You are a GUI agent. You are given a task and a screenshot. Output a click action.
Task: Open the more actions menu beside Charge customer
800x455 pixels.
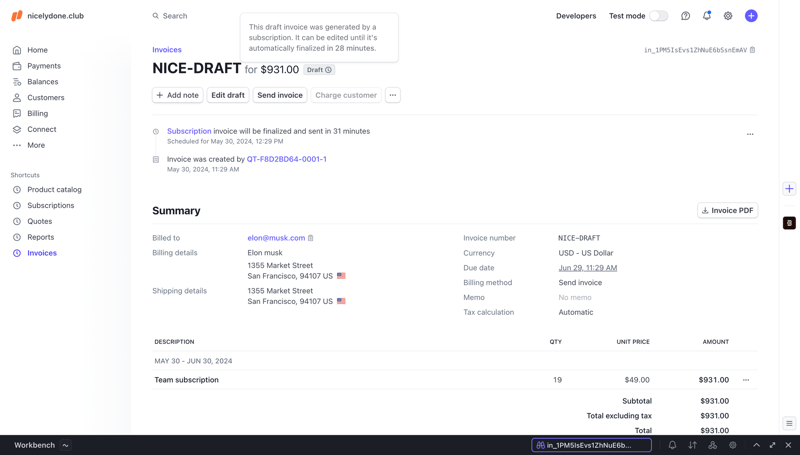tap(393, 95)
